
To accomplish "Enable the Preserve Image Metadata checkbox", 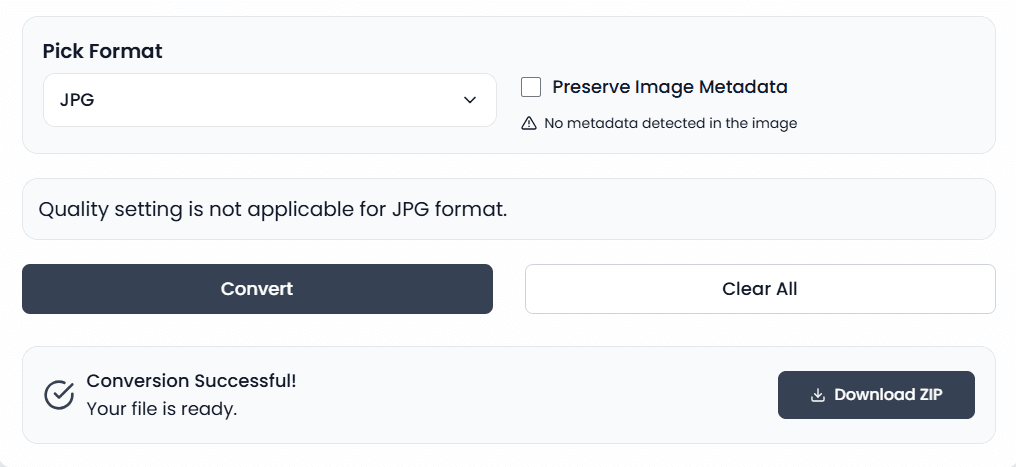I will click(531, 87).
